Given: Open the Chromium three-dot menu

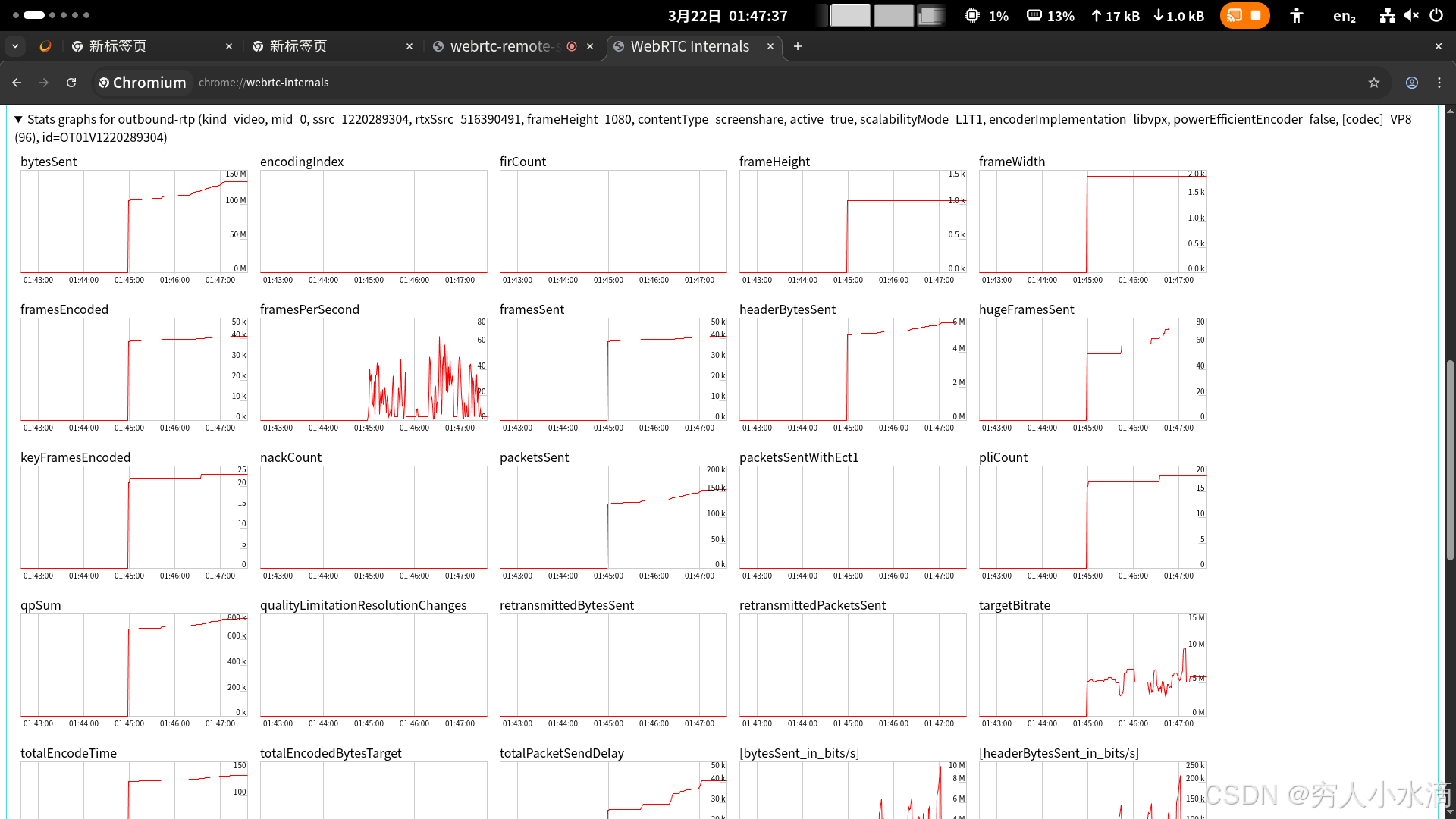Looking at the screenshot, I should (1439, 83).
